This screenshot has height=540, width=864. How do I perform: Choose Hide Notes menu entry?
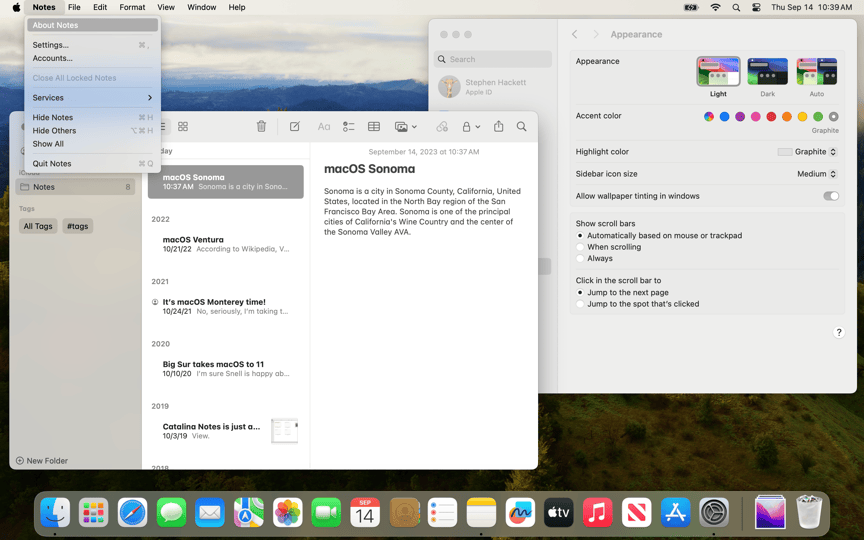(x=93, y=117)
